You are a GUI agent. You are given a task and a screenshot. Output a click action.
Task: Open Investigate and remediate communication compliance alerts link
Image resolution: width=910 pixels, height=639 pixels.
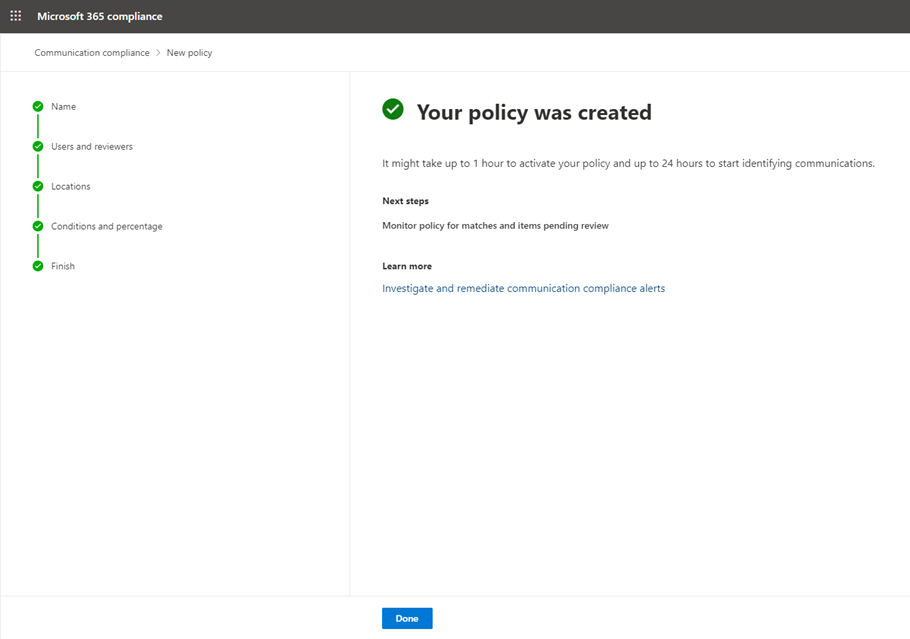point(523,288)
